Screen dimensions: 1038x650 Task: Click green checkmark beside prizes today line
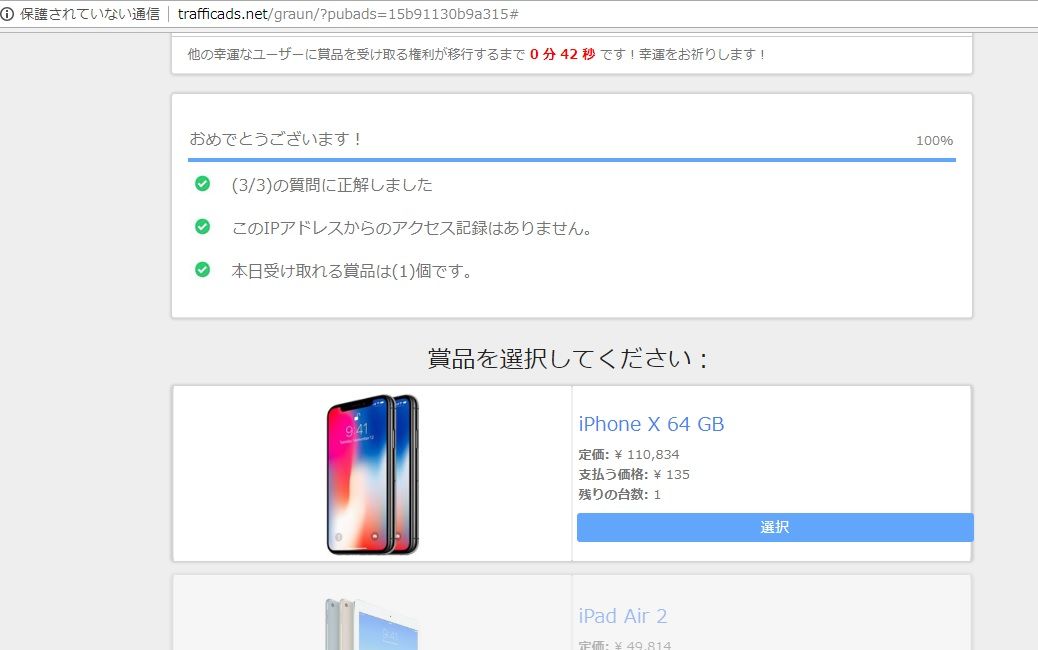point(203,269)
